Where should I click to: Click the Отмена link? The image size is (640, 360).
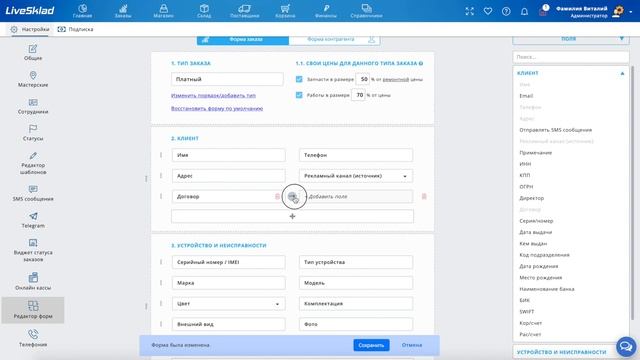click(x=411, y=345)
